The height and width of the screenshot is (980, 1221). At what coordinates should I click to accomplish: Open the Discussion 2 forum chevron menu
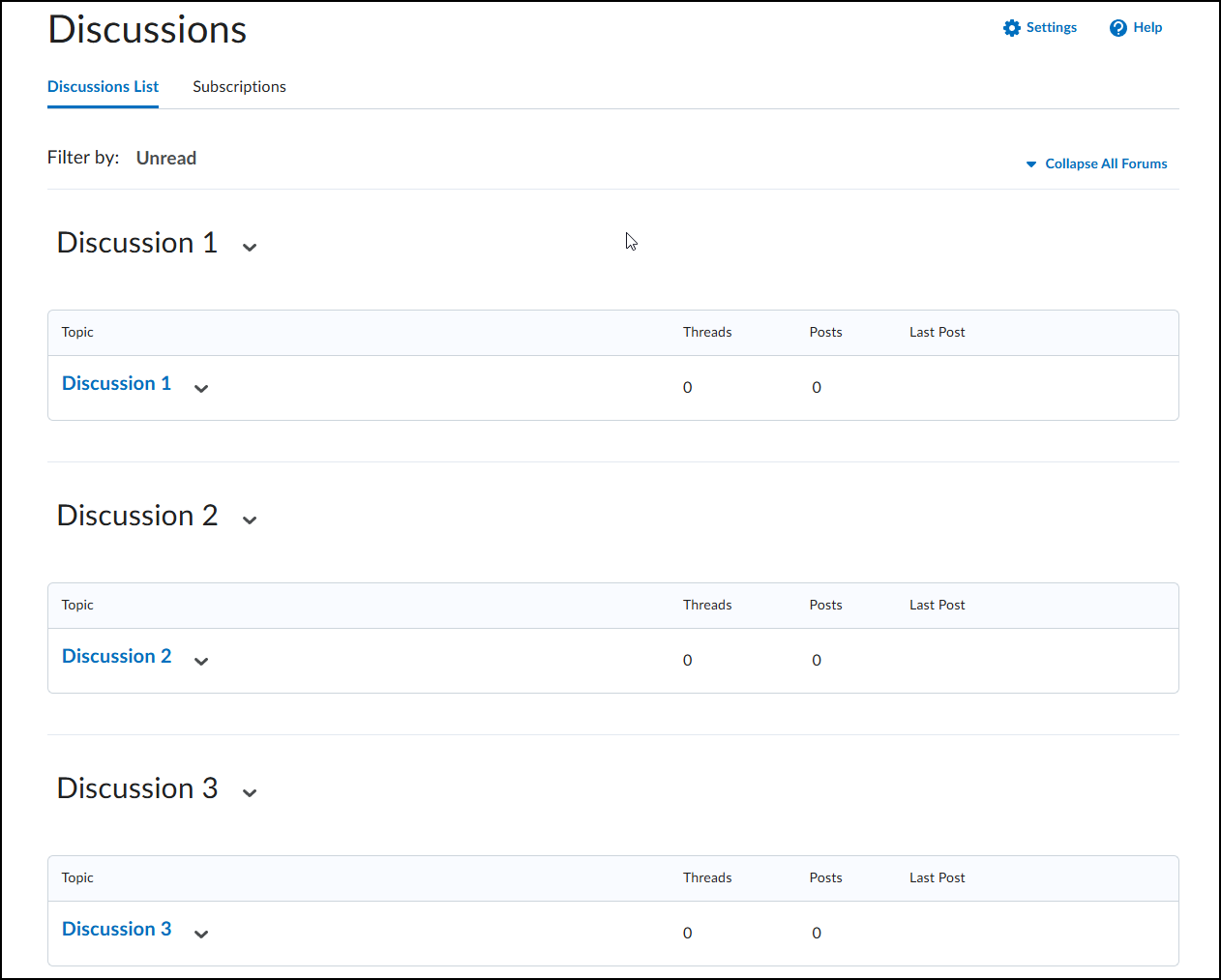pyautogui.click(x=250, y=520)
